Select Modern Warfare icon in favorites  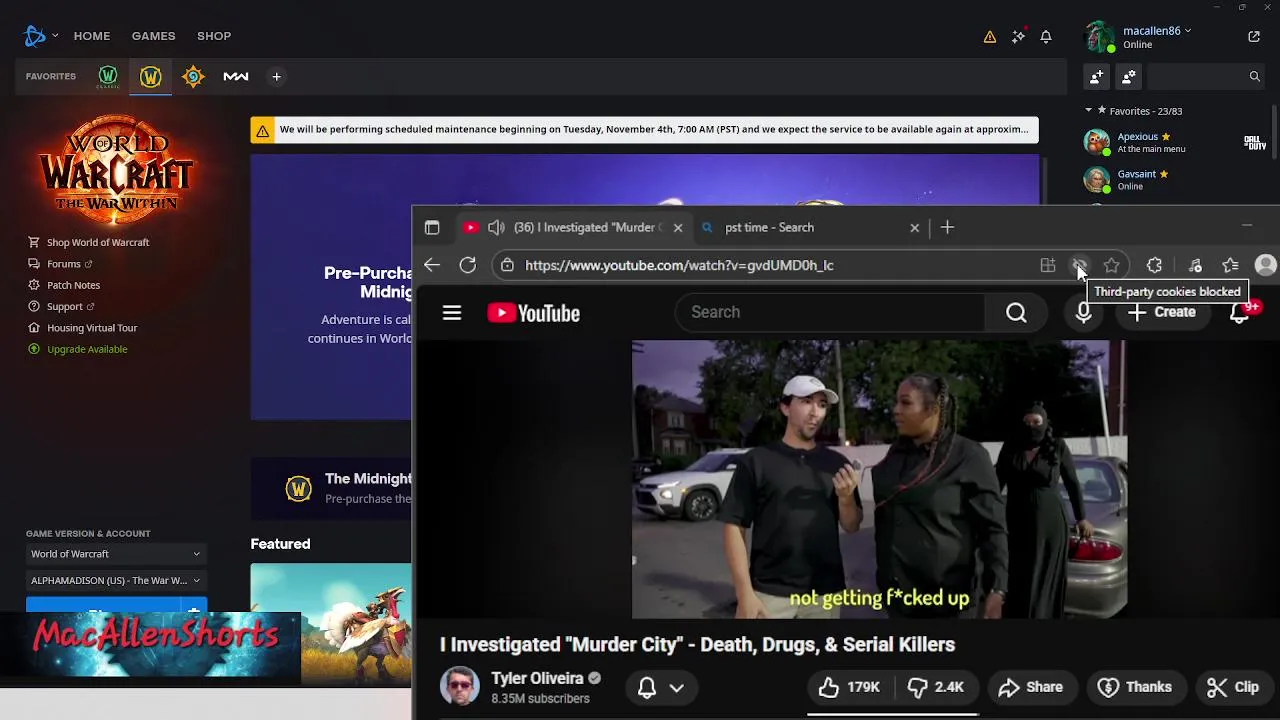click(x=236, y=76)
